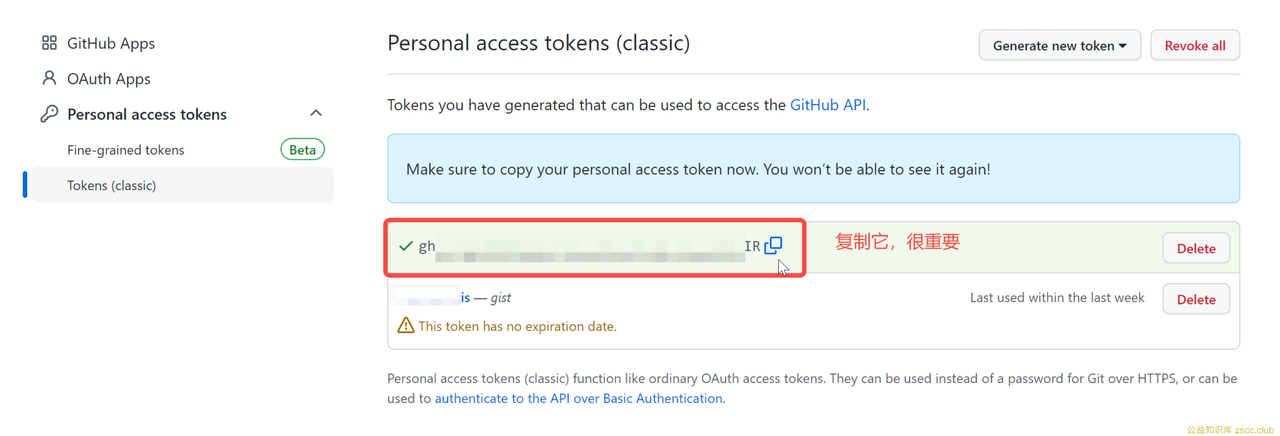Open the GitHub API link
This screenshot has width=1280, height=436.
tap(828, 104)
